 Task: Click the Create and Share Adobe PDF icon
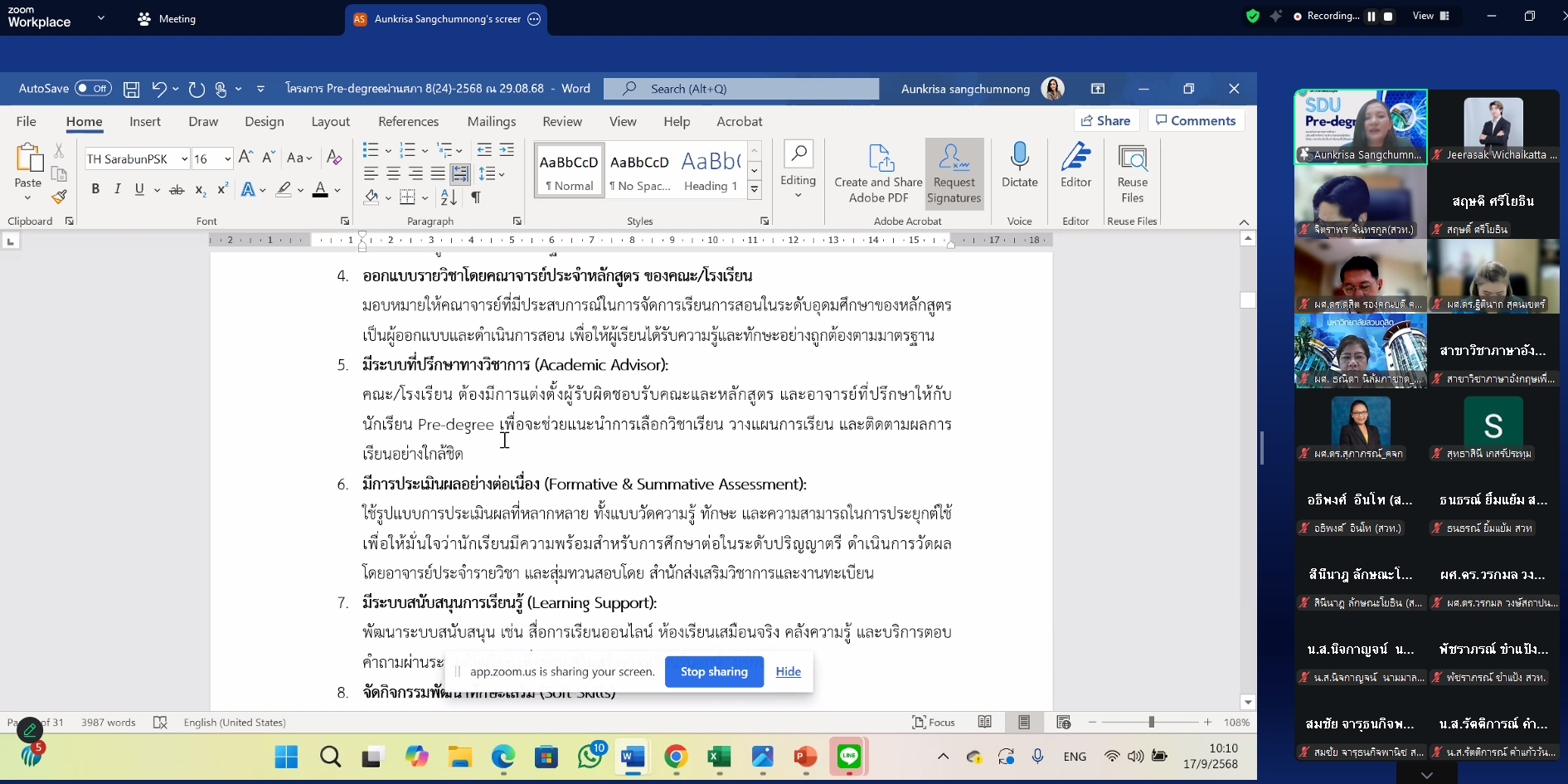point(878,158)
